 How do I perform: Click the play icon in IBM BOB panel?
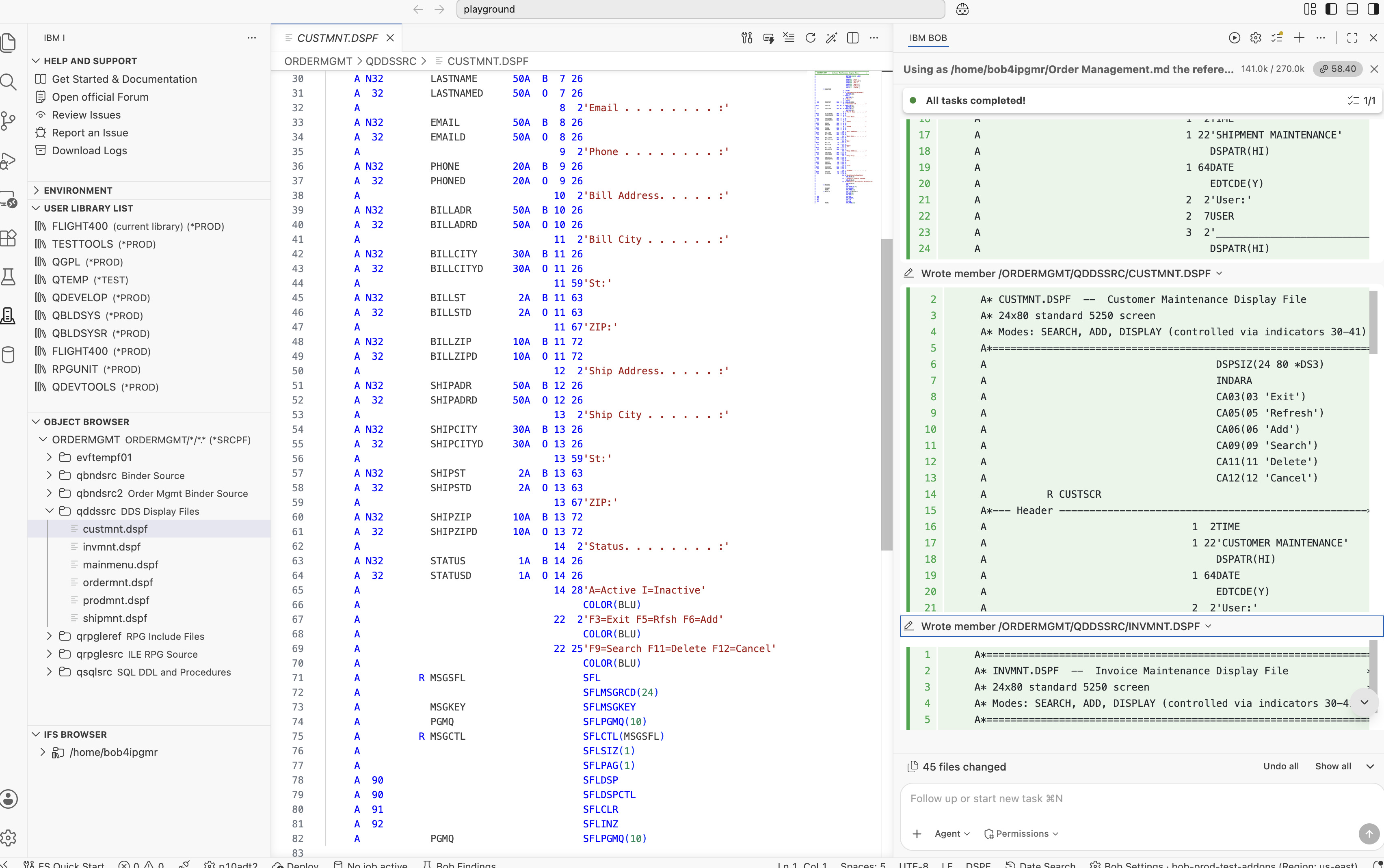click(x=1234, y=38)
